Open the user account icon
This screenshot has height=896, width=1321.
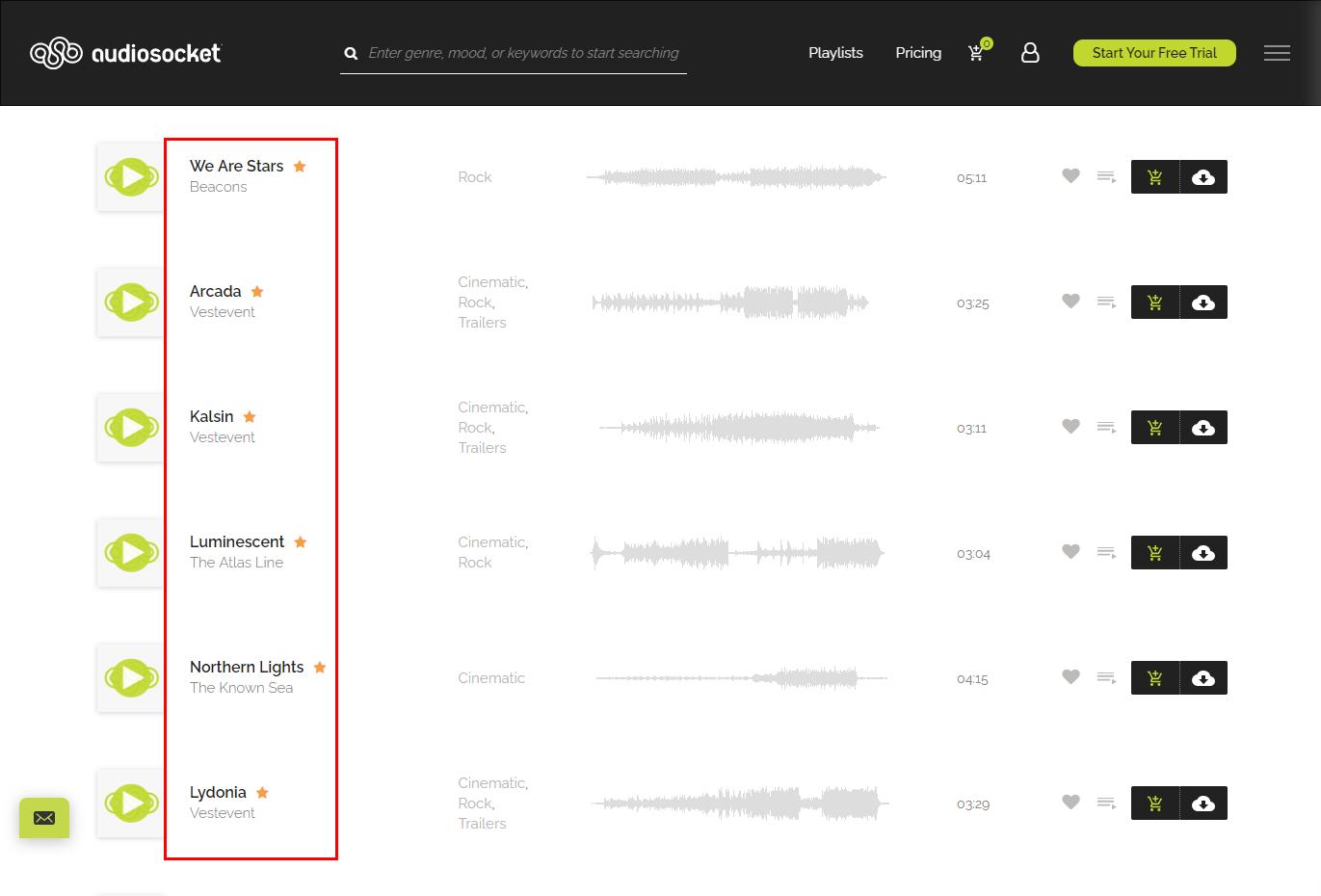coord(1030,53)
